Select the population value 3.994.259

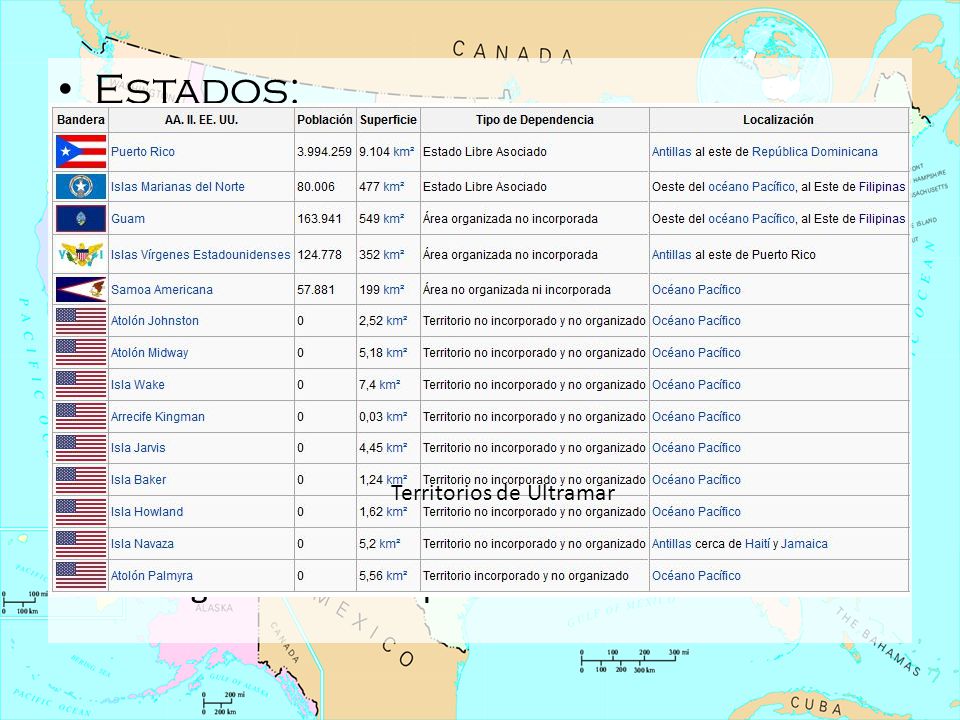tap(324, 152)
